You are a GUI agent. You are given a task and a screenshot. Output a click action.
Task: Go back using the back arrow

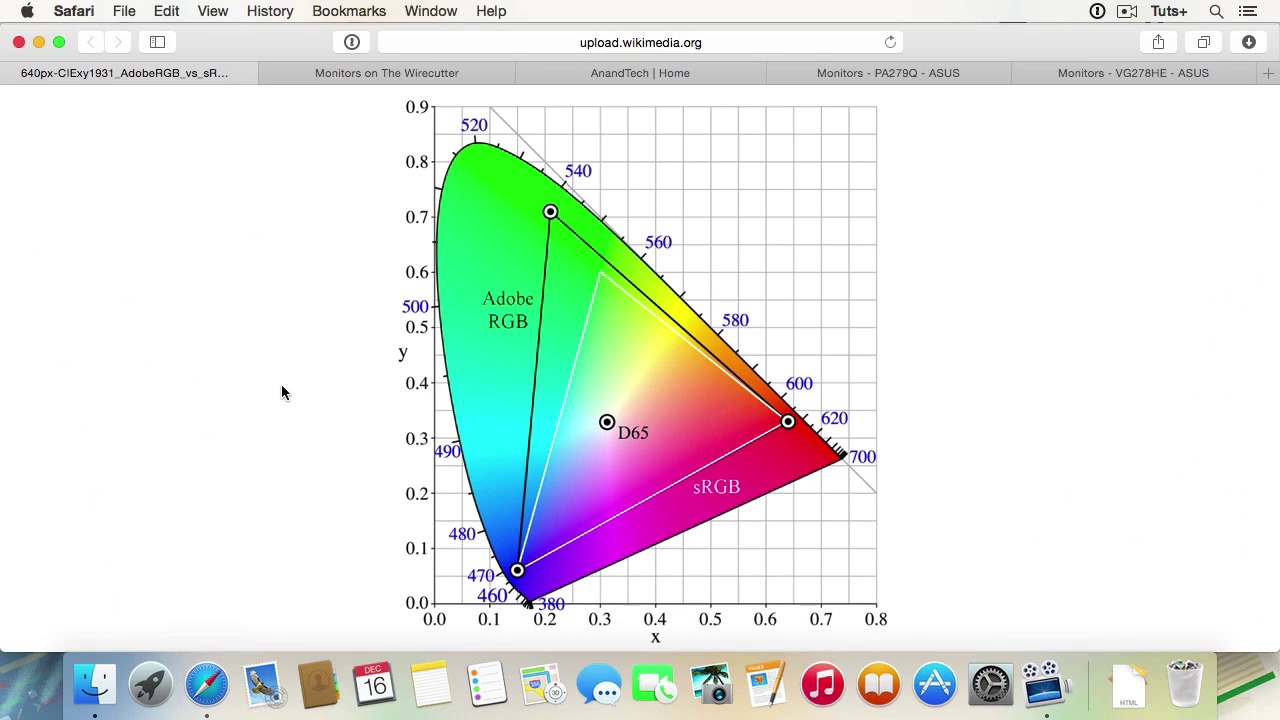tap(91, 42)
